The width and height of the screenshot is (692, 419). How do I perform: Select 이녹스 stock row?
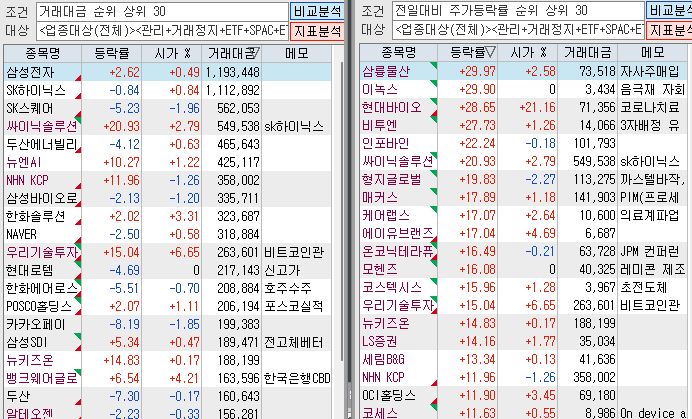coord(523,89)
